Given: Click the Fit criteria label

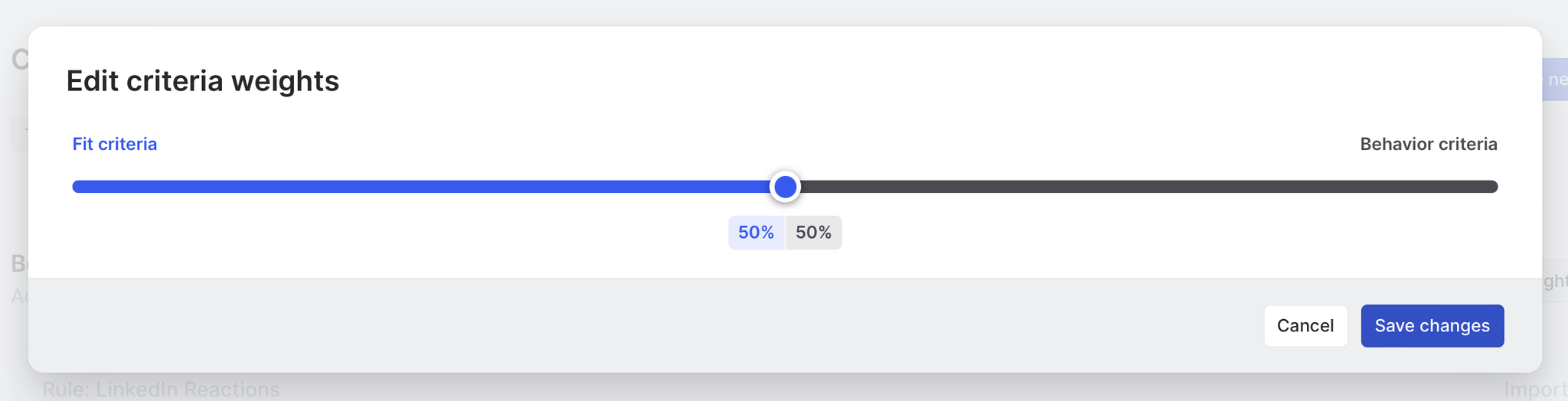Looking at the screenshot, I should [x=115, y=144].
